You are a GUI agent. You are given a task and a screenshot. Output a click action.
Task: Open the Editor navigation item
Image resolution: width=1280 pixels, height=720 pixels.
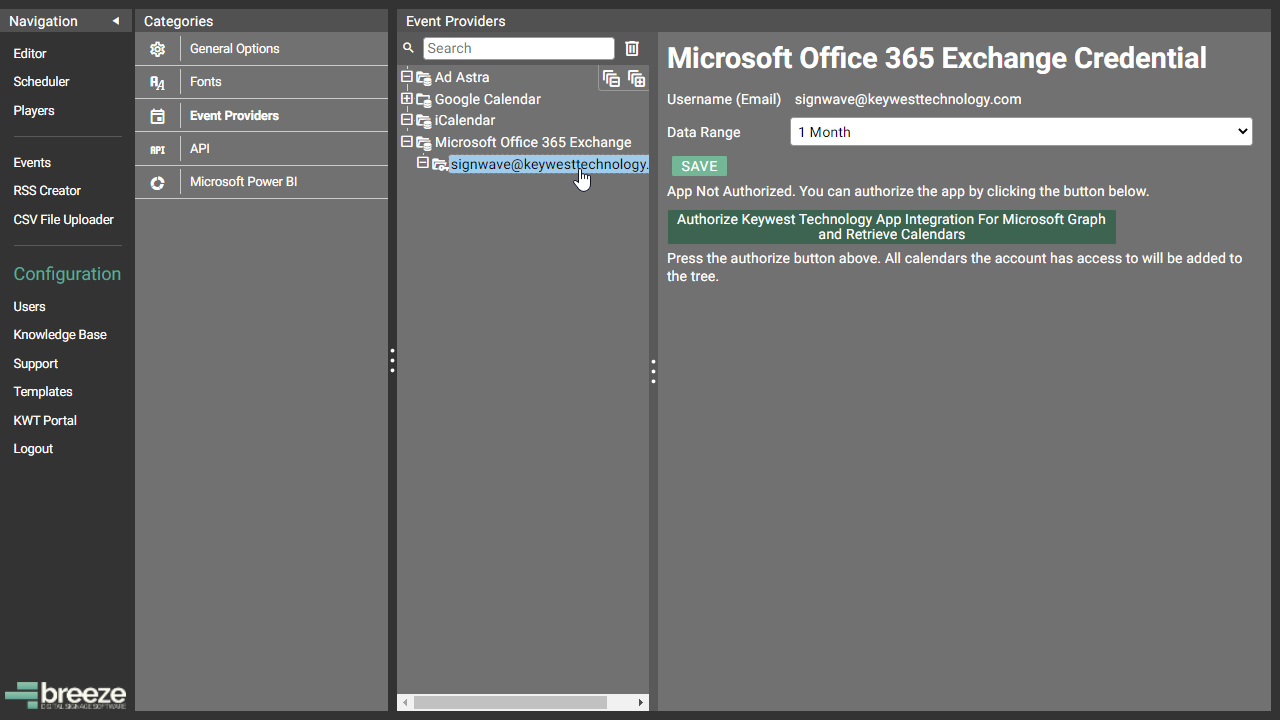[30, 54]
